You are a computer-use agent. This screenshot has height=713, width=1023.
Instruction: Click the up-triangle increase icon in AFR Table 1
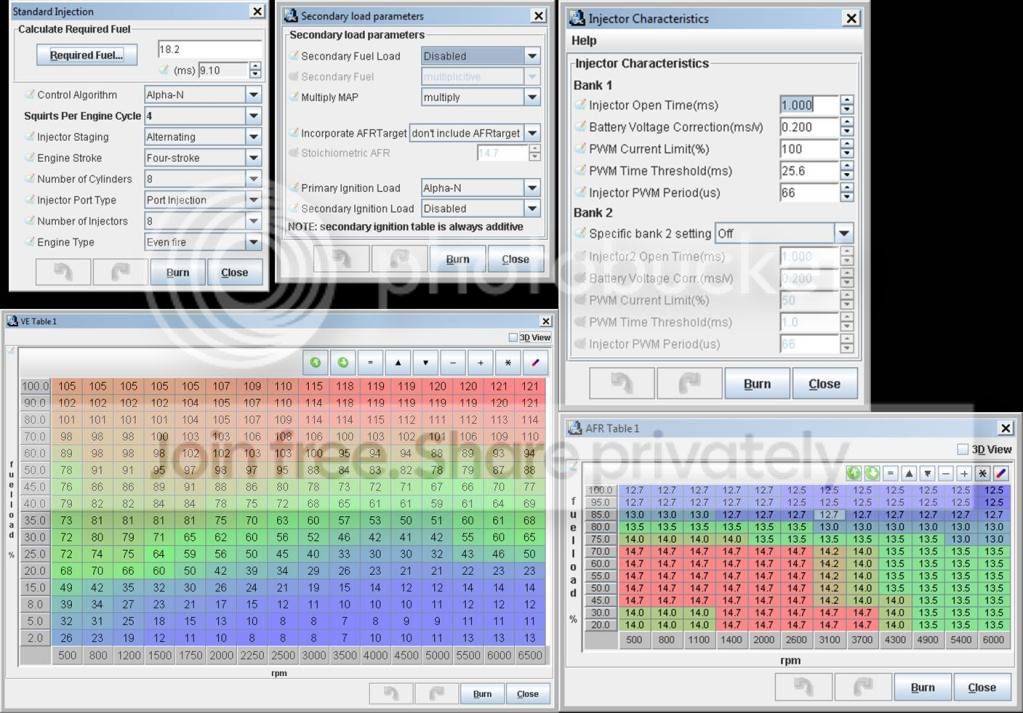click(x=909, y=473)
